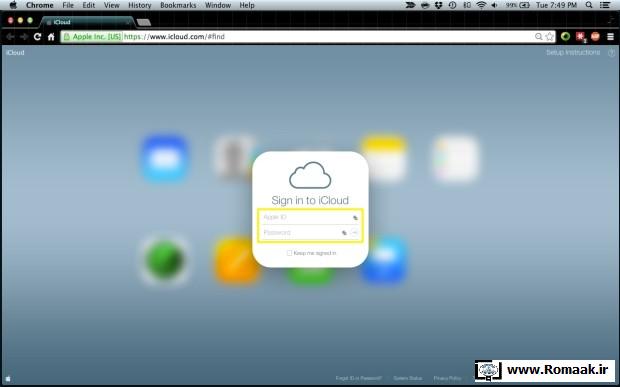This screenshot has width=620, height=387.
Task: Go to the Chrome home page icon
Action: point(51,37)
